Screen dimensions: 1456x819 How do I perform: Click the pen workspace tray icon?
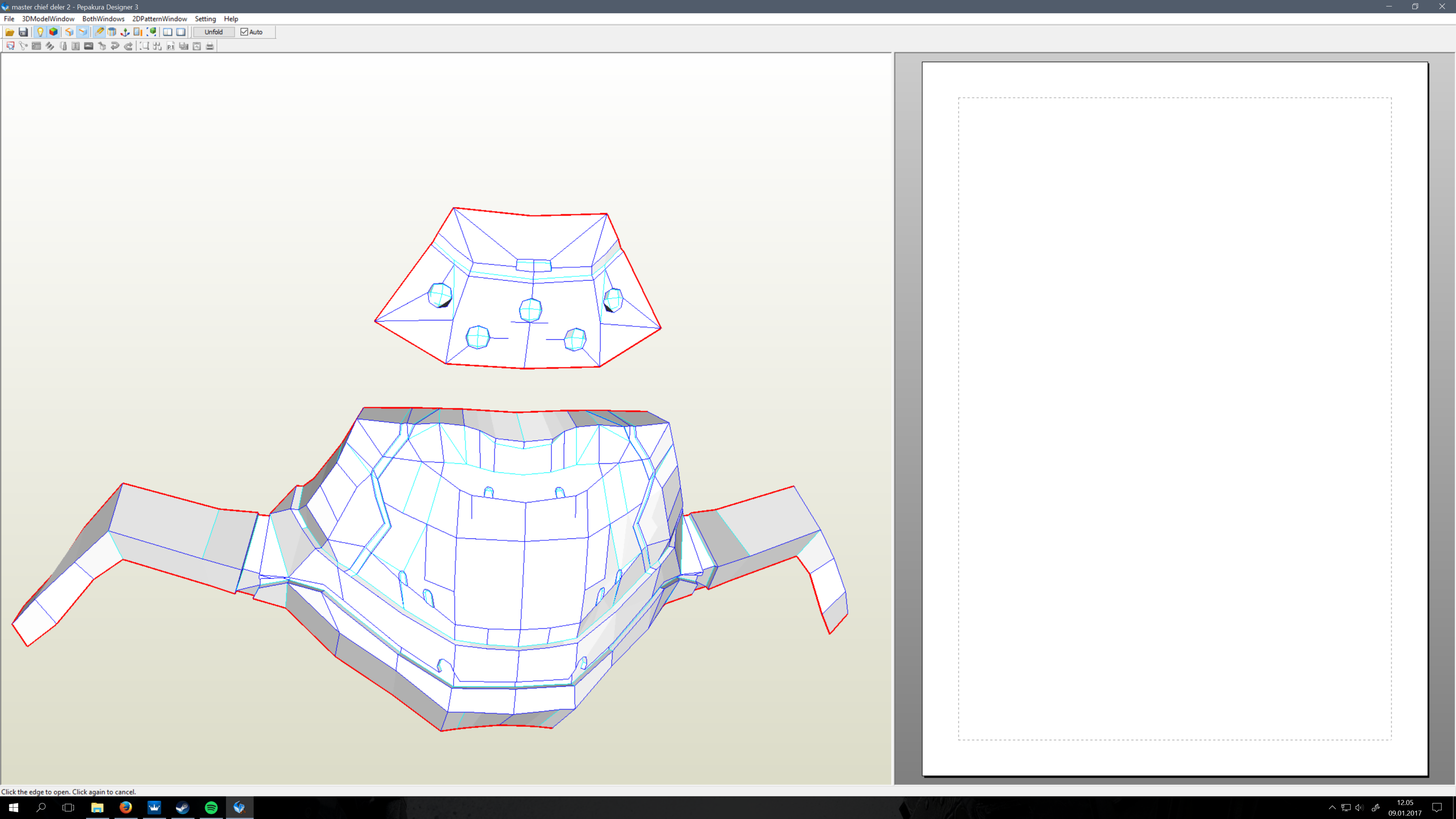(1376, 807)
